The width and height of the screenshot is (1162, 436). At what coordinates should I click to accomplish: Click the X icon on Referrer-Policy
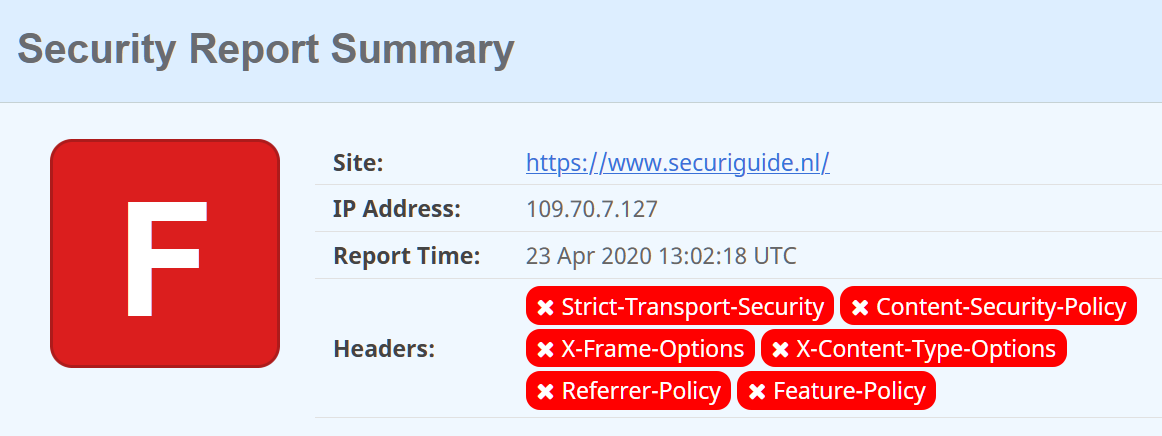pyautogui.click(x=545, y=392)
